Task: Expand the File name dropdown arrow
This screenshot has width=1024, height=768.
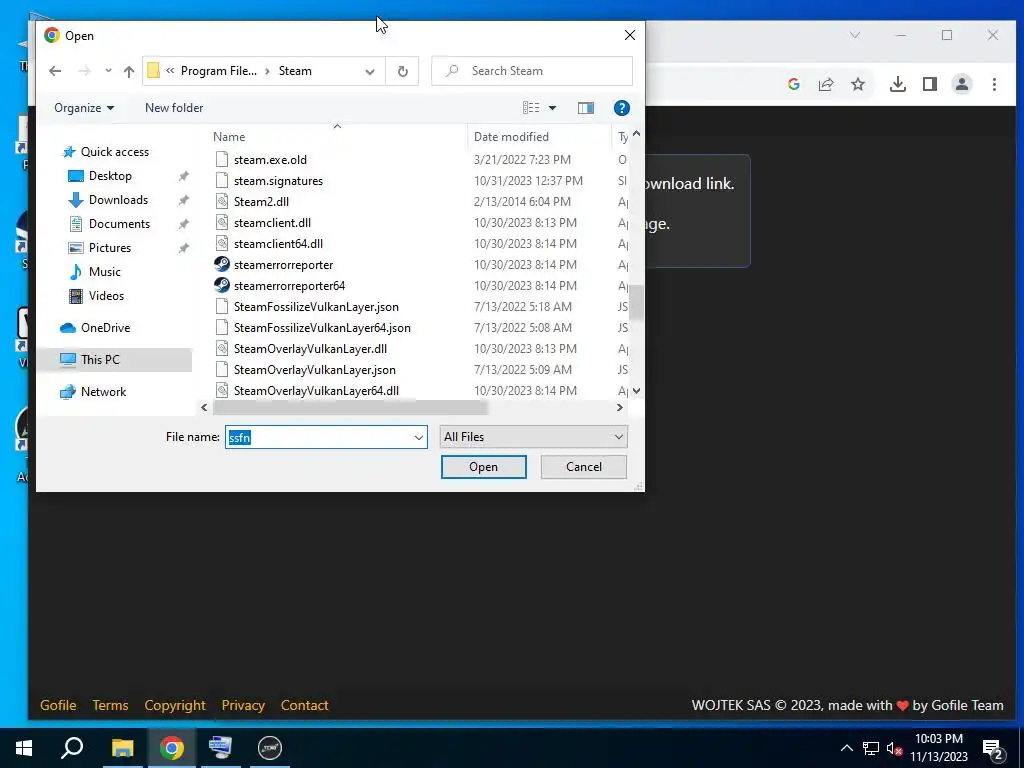Action: point(419,438)
